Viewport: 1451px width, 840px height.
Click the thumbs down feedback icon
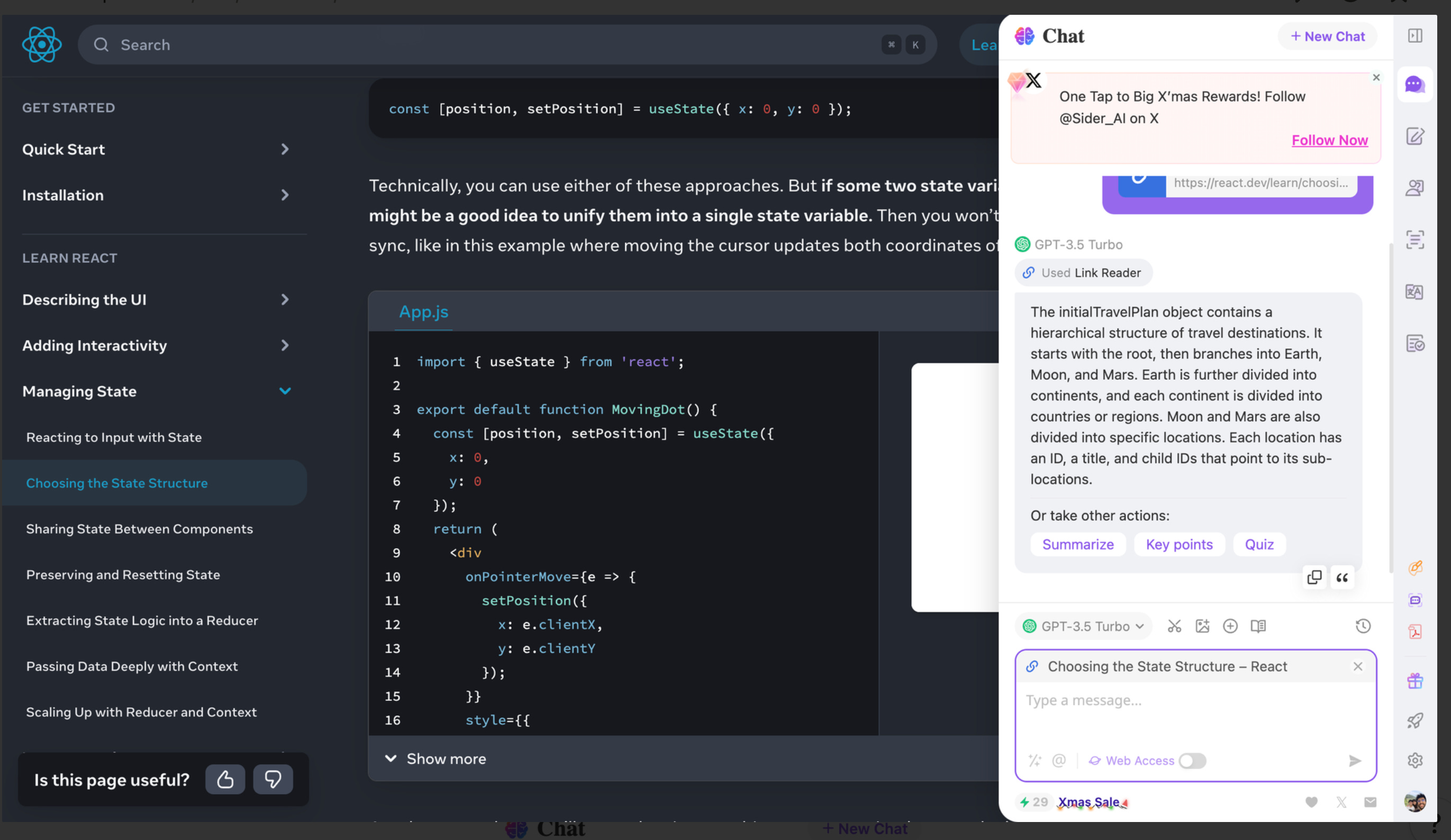(x=273, y=779)
